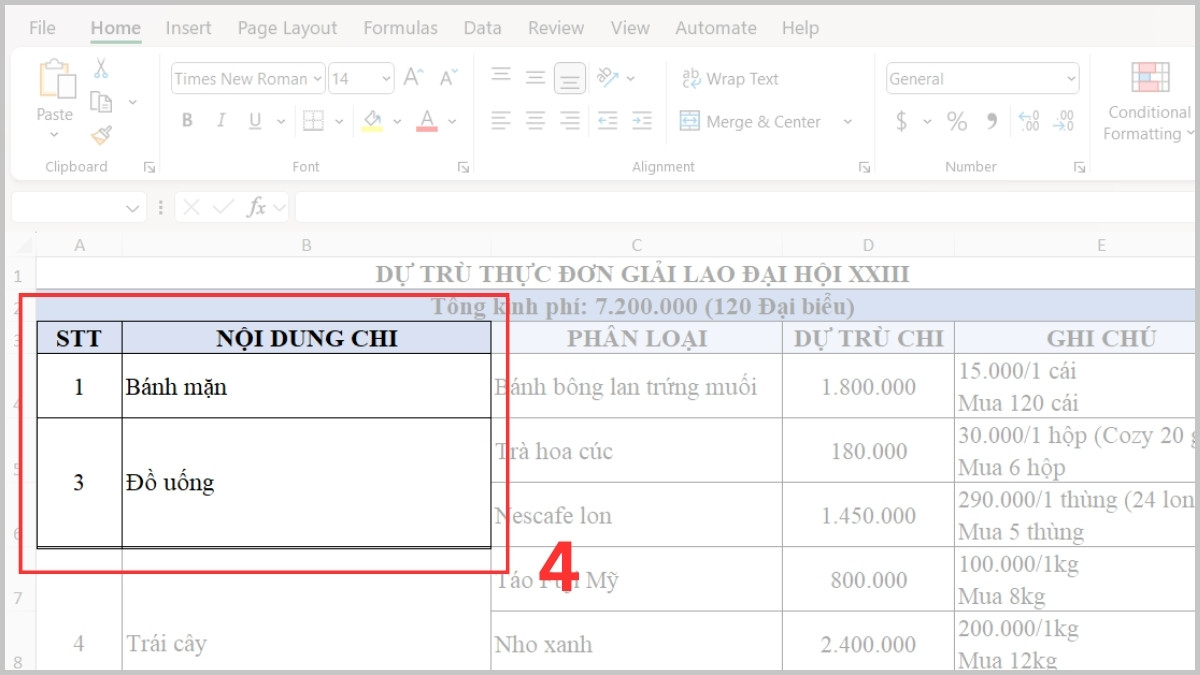1200x675 pixels.
Task: Select the Fill Color bucket icon
Action: 371,120
